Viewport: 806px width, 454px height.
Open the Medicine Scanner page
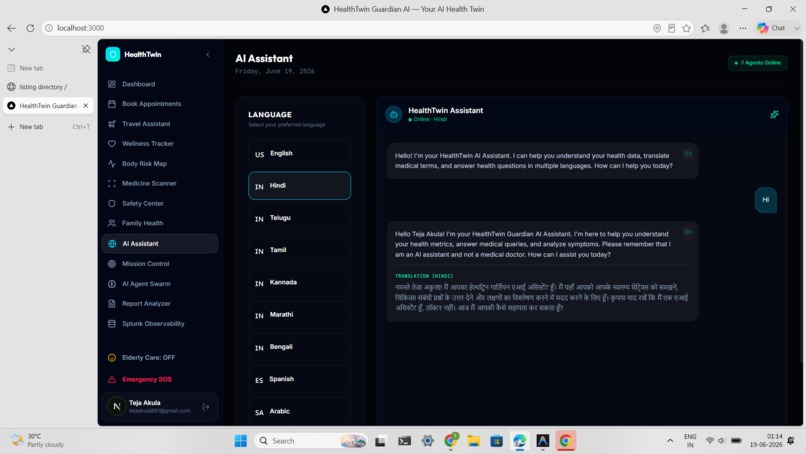pos(159,184)
